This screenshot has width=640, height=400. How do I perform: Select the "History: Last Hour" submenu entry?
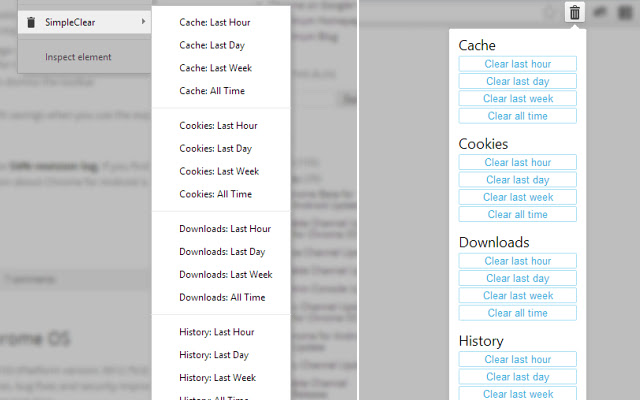tap(217, 332)
